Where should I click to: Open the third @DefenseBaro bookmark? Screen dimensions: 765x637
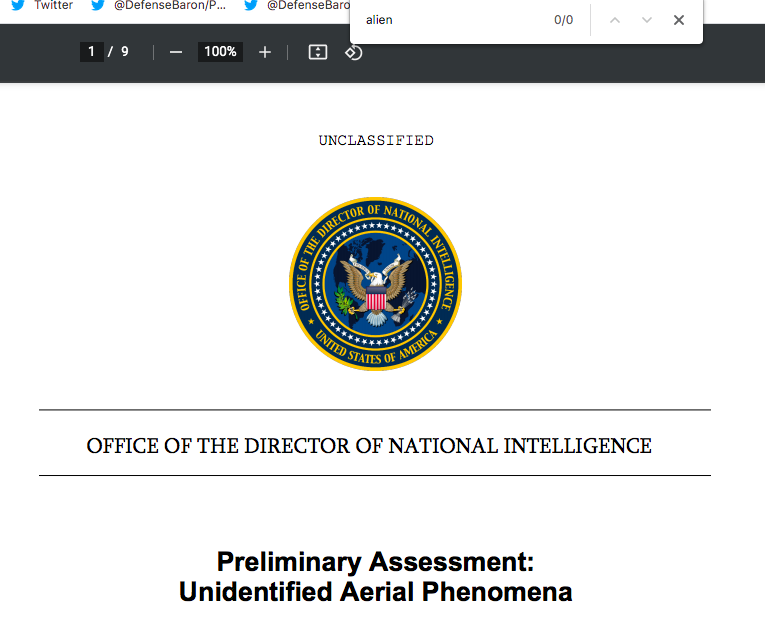[x=298, y=5]
